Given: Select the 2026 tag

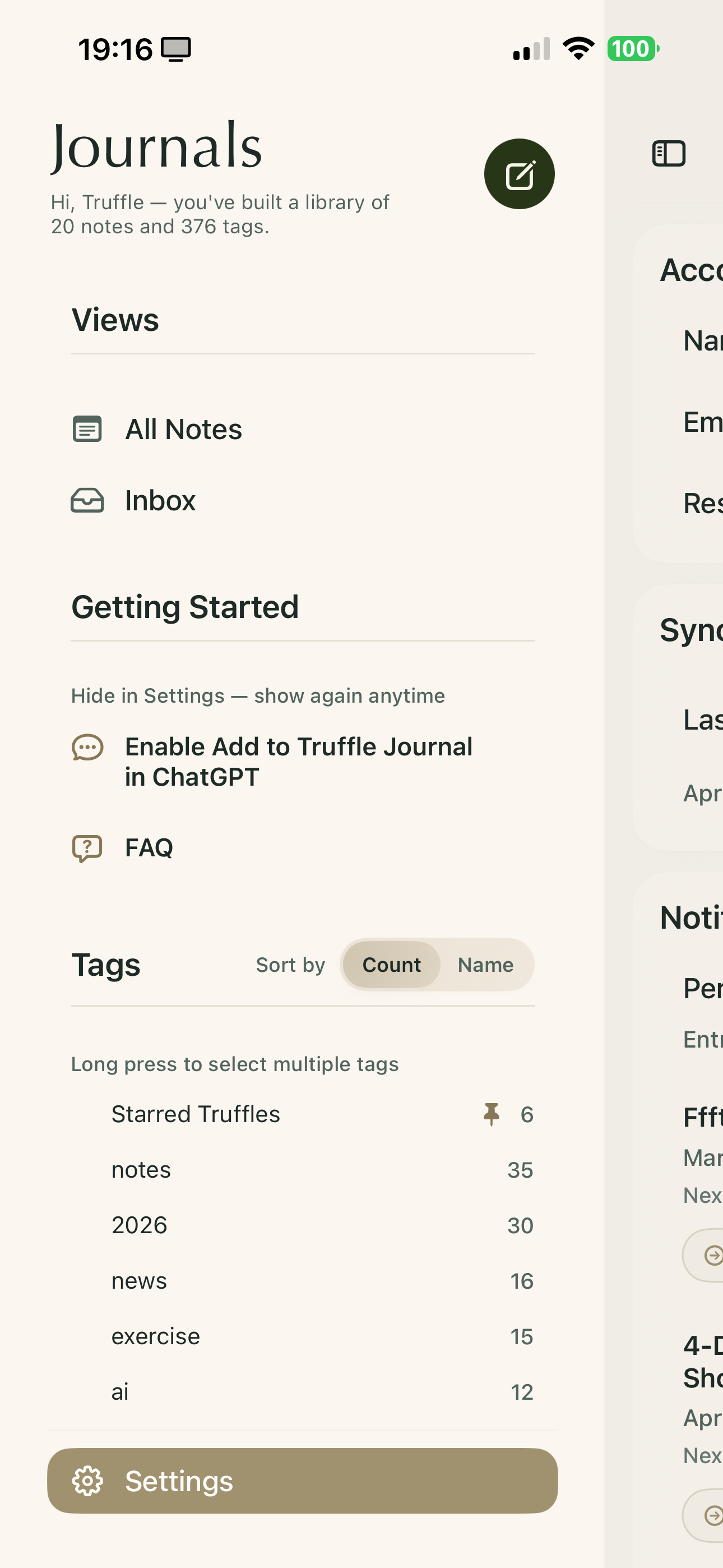Looking at the screenshot, I should click(303, 1225).
